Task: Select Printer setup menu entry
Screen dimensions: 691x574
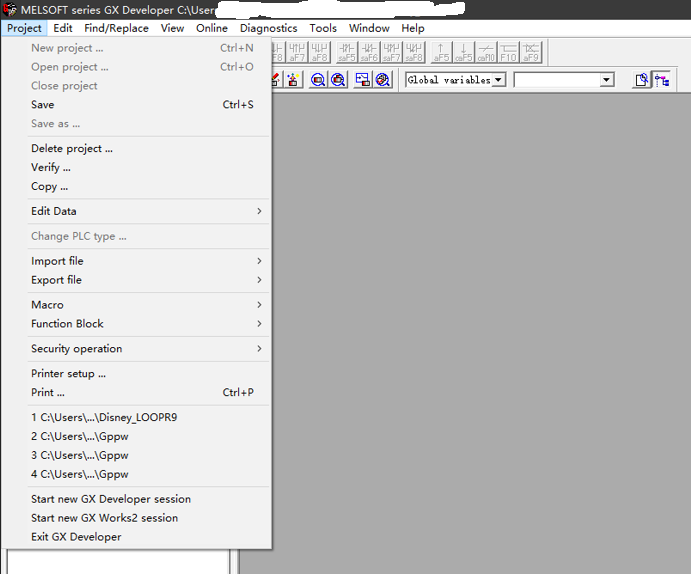Action: click(68, 374)
